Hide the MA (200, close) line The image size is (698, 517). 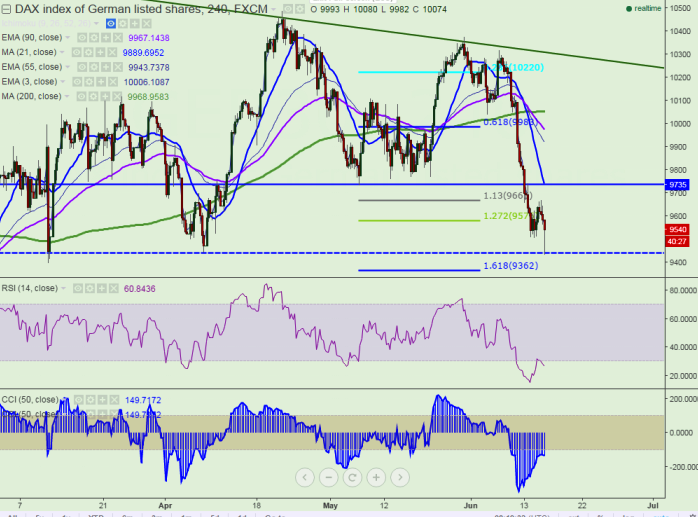(x=81, y=97)
